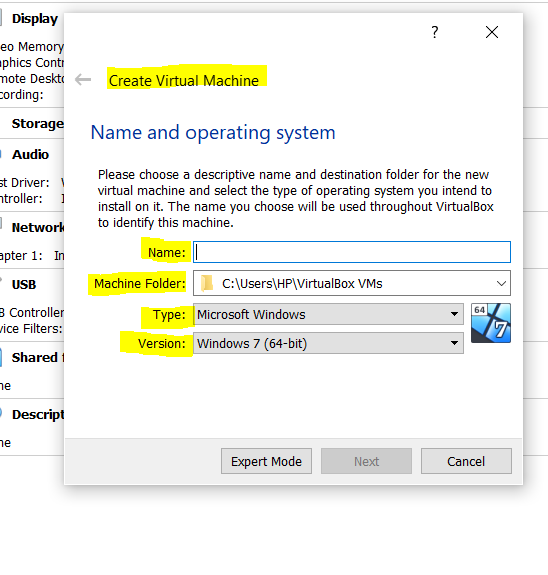
Task: Open USB section in background VirtualBox window
Action: [24, 285]
